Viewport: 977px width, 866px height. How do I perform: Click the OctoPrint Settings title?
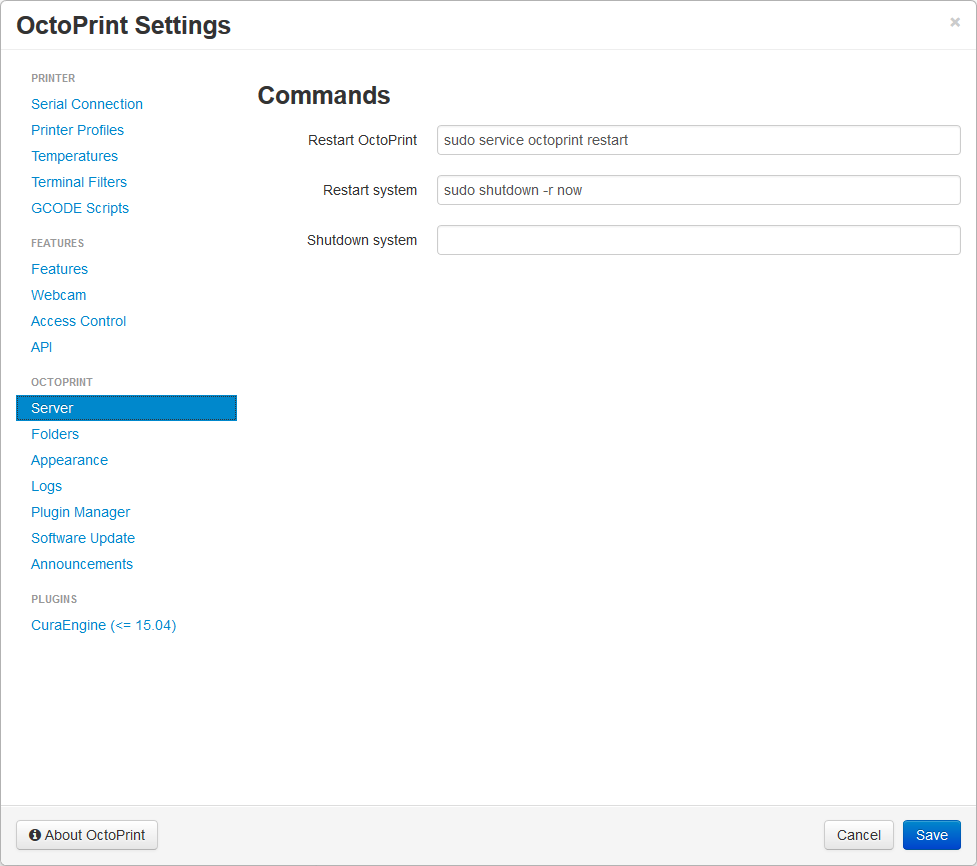123,26
